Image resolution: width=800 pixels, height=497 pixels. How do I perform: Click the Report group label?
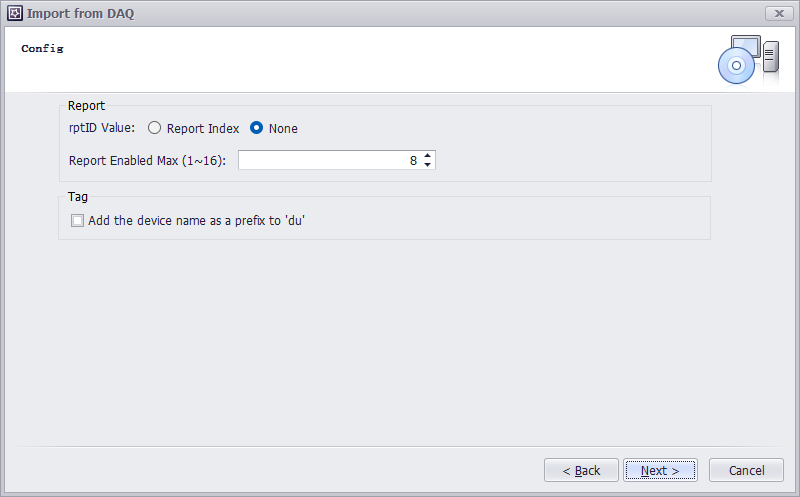pos(86,105)
